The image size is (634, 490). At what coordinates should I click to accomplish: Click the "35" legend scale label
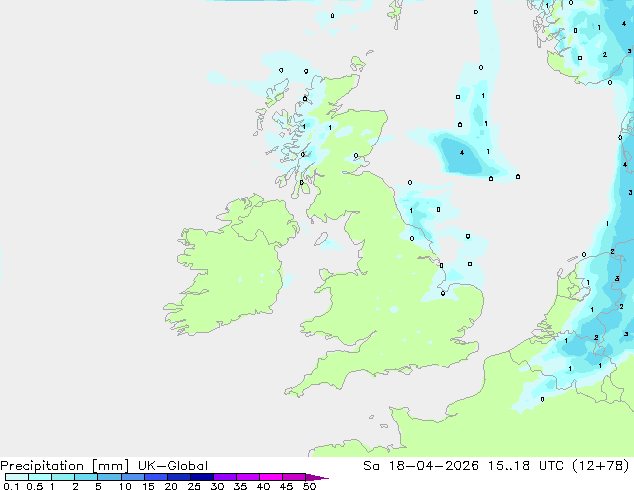click(240, 486)
